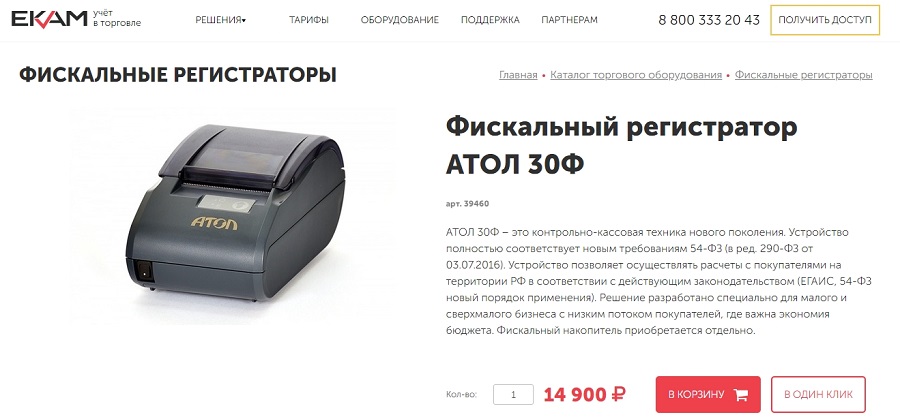Open the Оборудование menu item
Viewport: 900px width, 417px height.
click(x=399, y=20)
